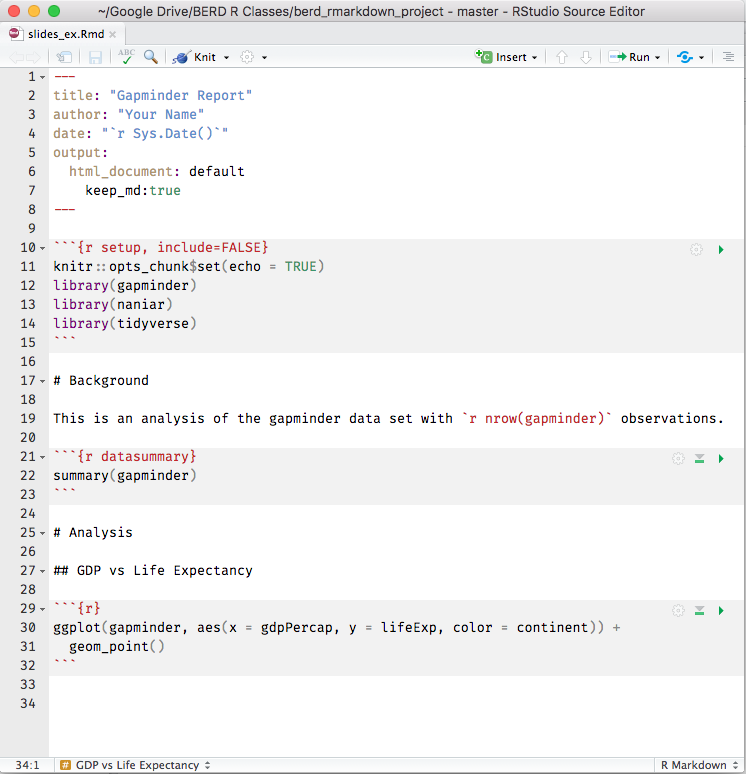
Task: Go to next chunk arrow
Action: [586, 57]
